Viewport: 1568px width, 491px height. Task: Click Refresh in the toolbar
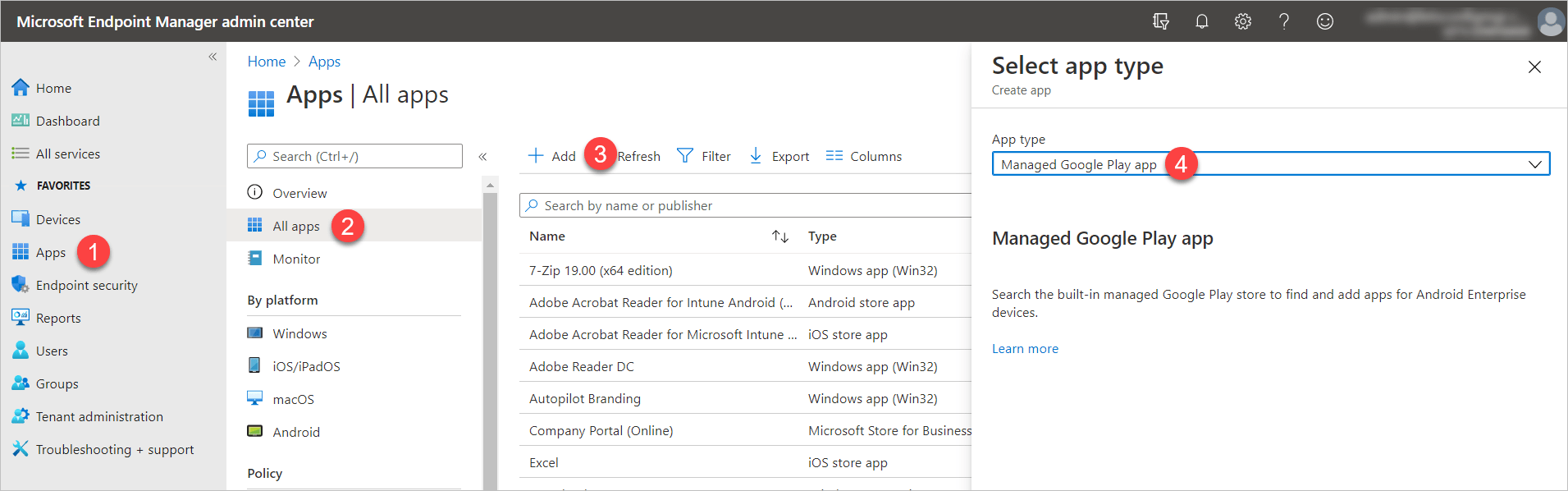click(x=638, y=156)
